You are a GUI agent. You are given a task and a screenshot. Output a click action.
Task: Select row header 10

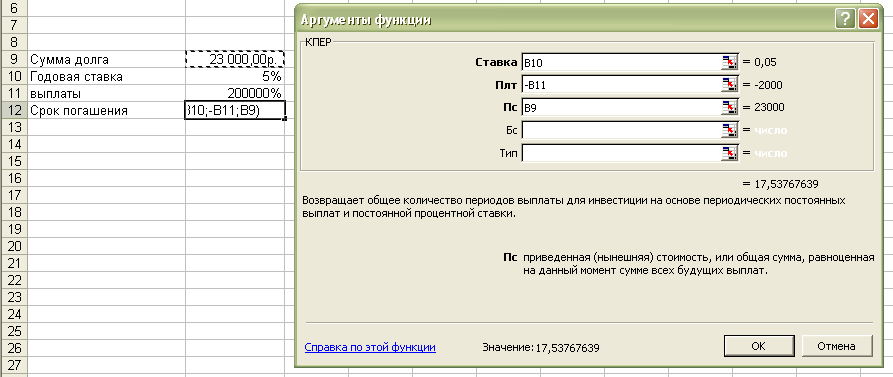coord(13,76)
